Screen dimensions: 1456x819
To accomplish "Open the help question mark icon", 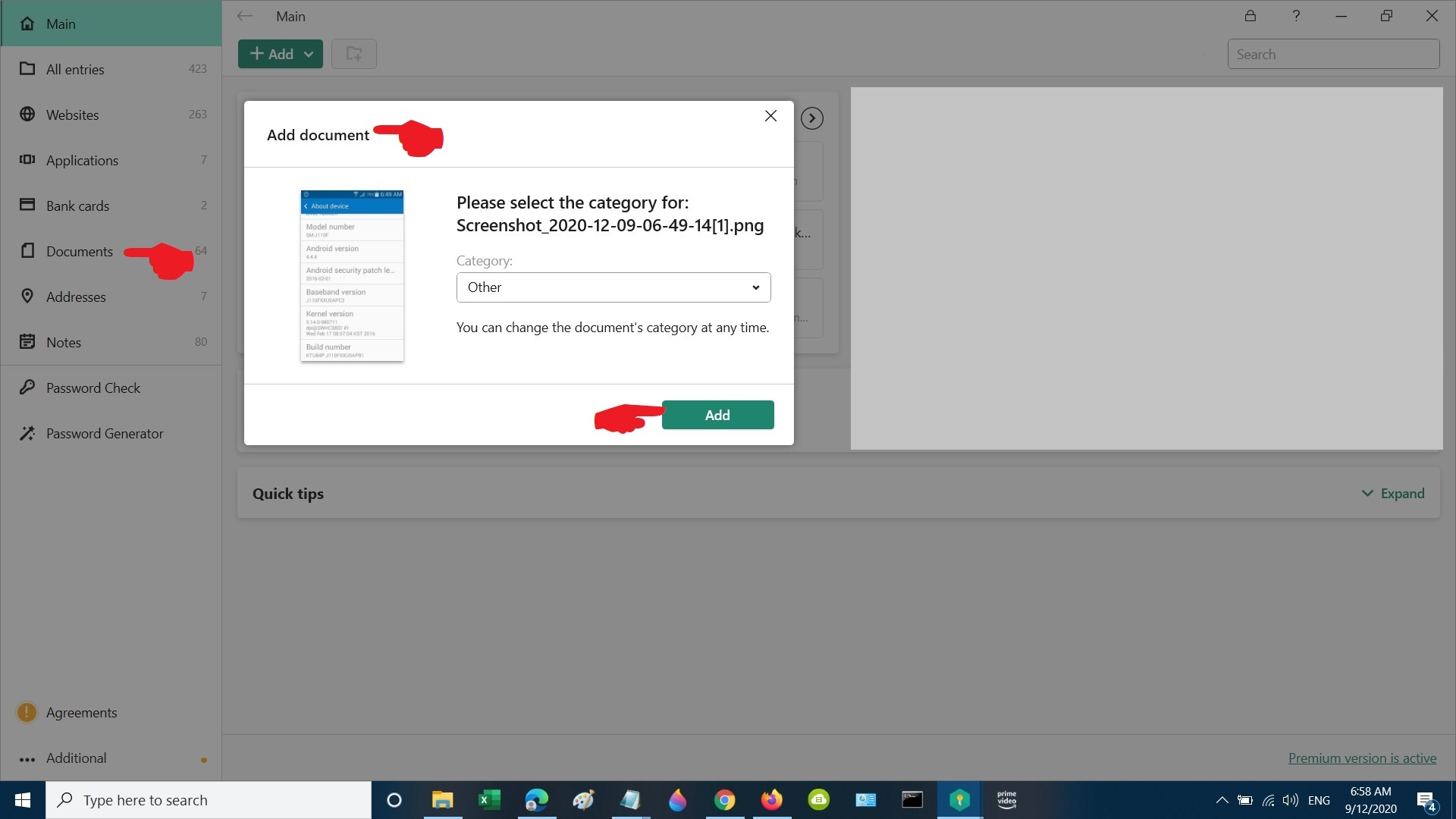I will click(1296, 16).
